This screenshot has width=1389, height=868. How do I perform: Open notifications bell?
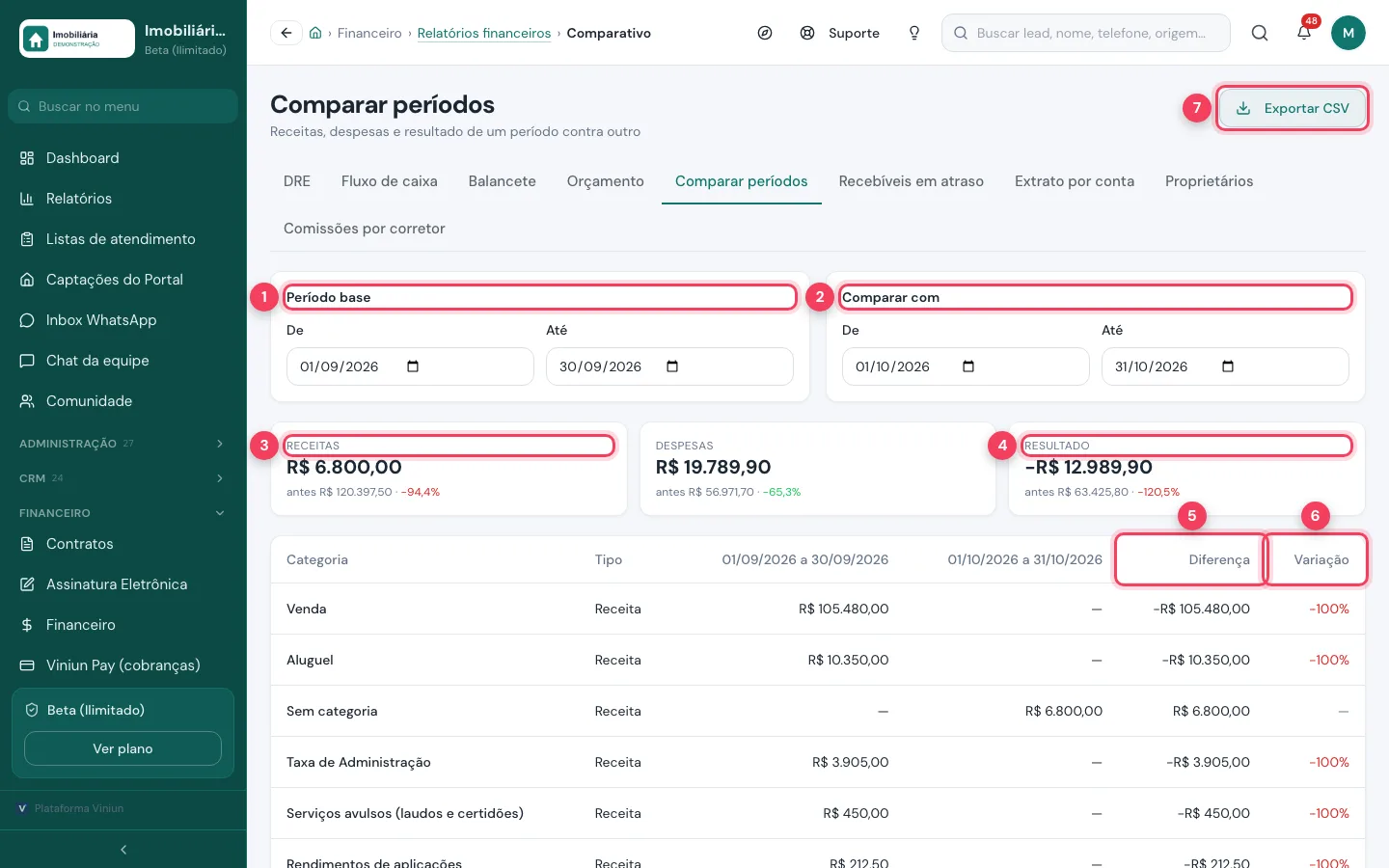[1304, 33]
